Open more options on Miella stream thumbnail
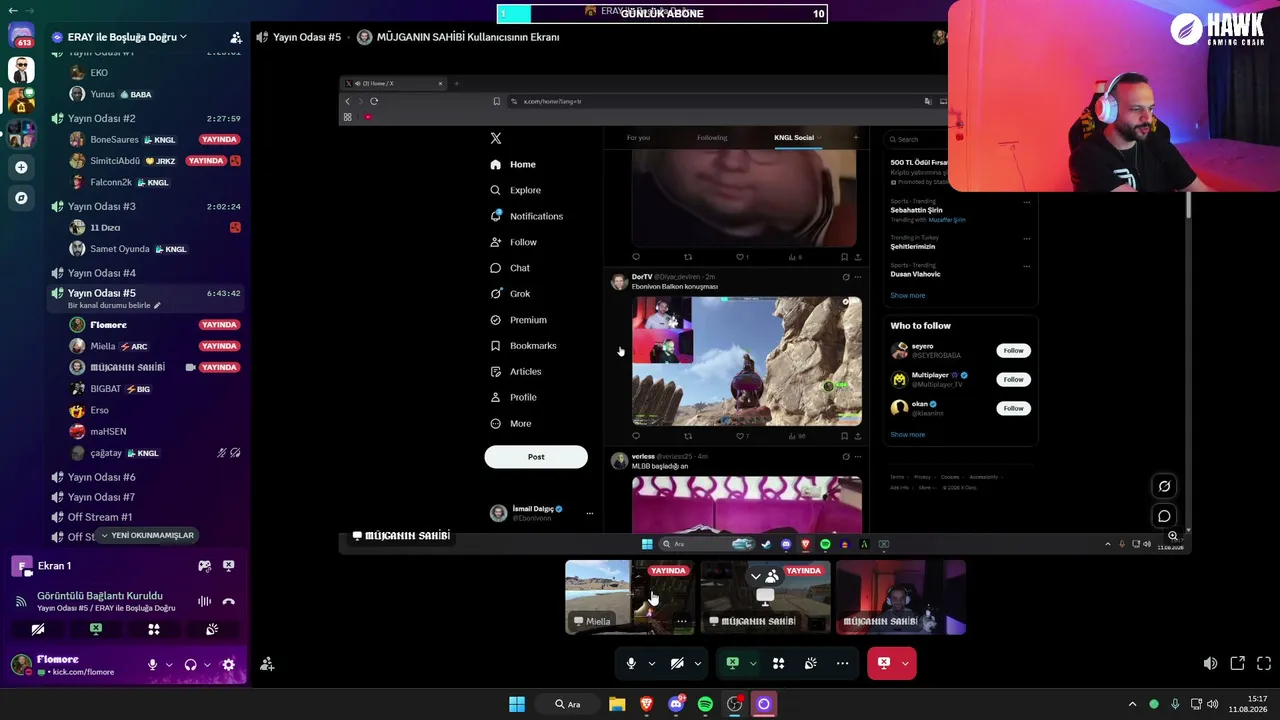 (682, 621)
